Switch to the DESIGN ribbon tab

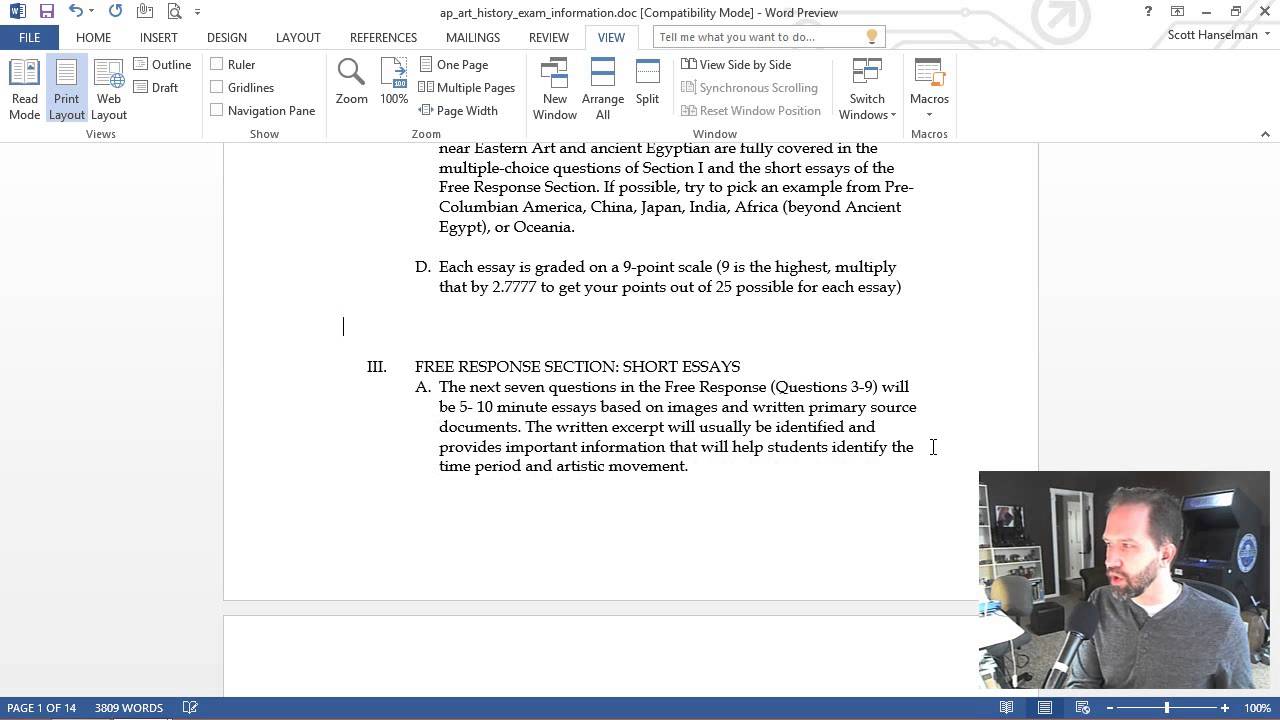tap(227, 37)
